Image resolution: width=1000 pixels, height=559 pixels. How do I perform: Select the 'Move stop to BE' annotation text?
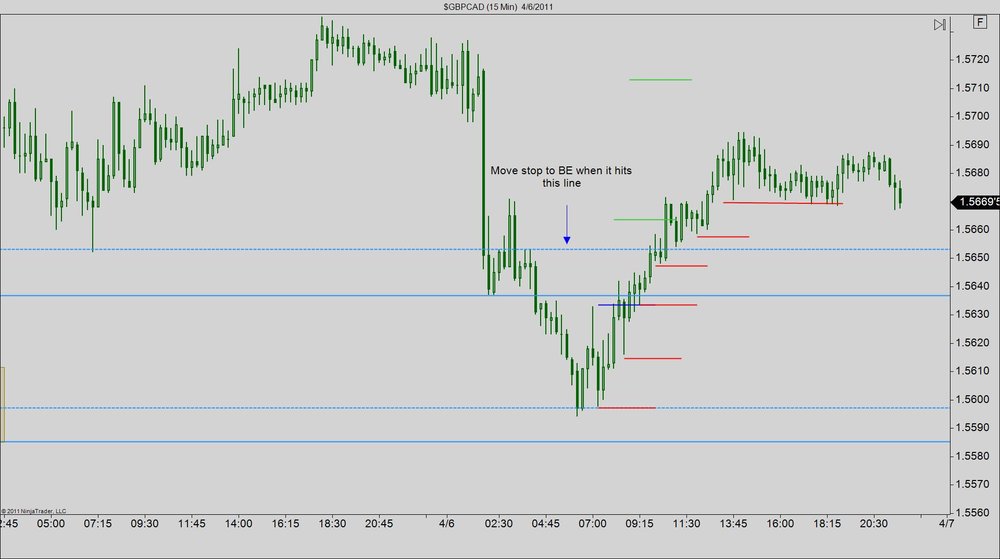pos(561,177)
